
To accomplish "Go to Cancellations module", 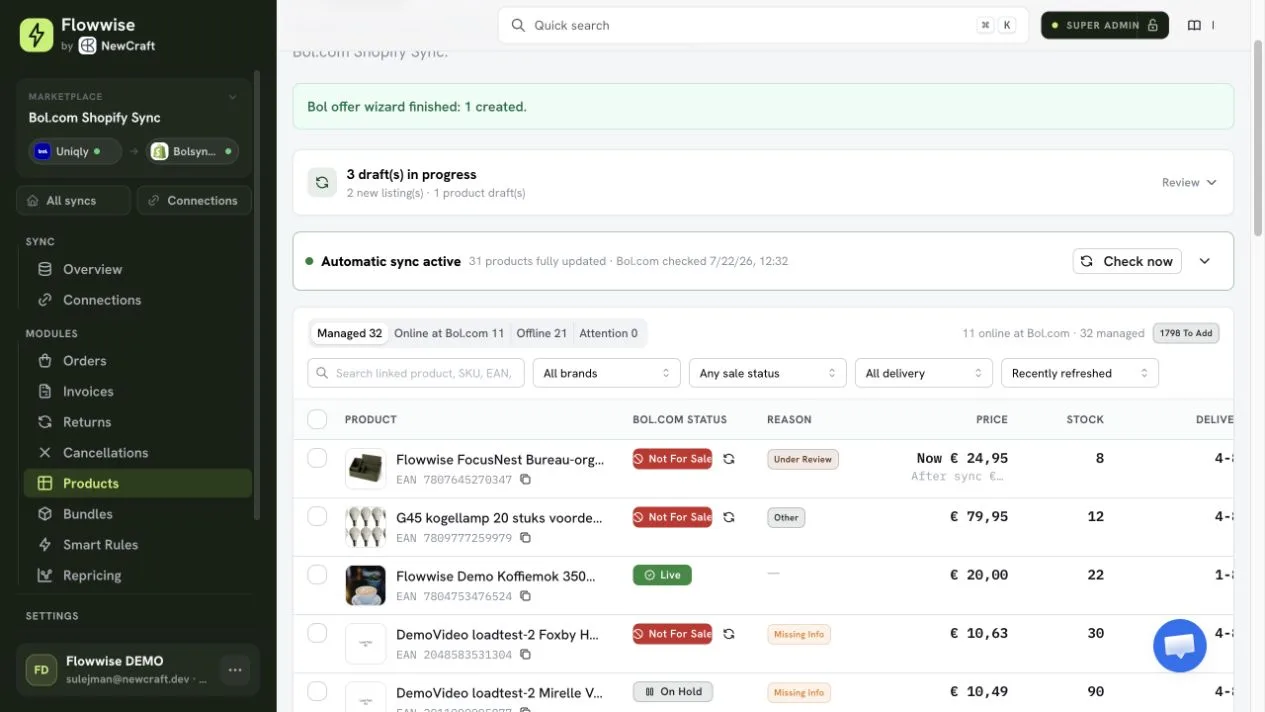I will coord(137,453).
